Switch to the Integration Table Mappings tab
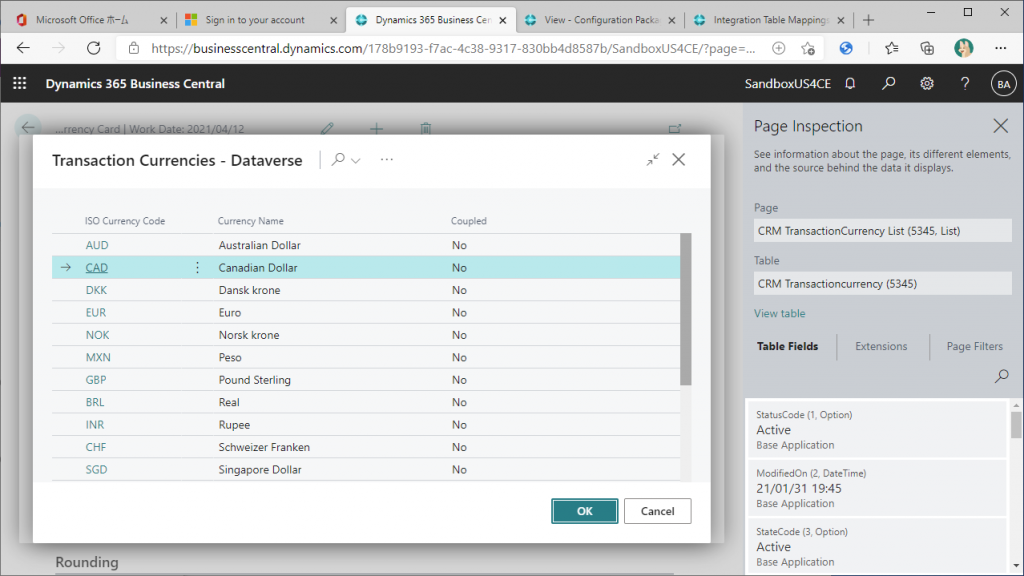This screenshot has height=576, width=1024. [x=771, y=20]
